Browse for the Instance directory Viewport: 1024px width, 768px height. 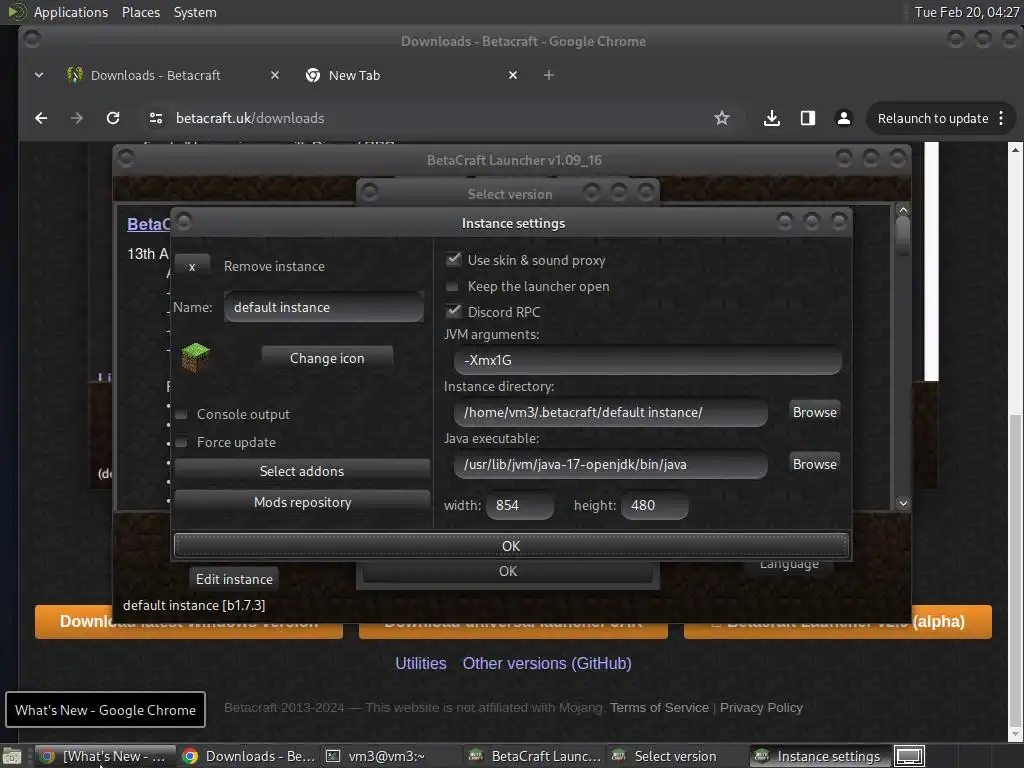[x=814, y=412]
